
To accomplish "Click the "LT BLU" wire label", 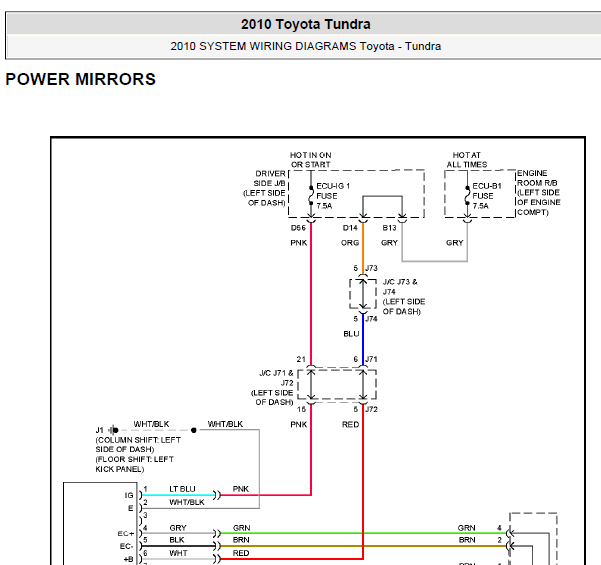I will pyautogui.click(x=182, y=489).
